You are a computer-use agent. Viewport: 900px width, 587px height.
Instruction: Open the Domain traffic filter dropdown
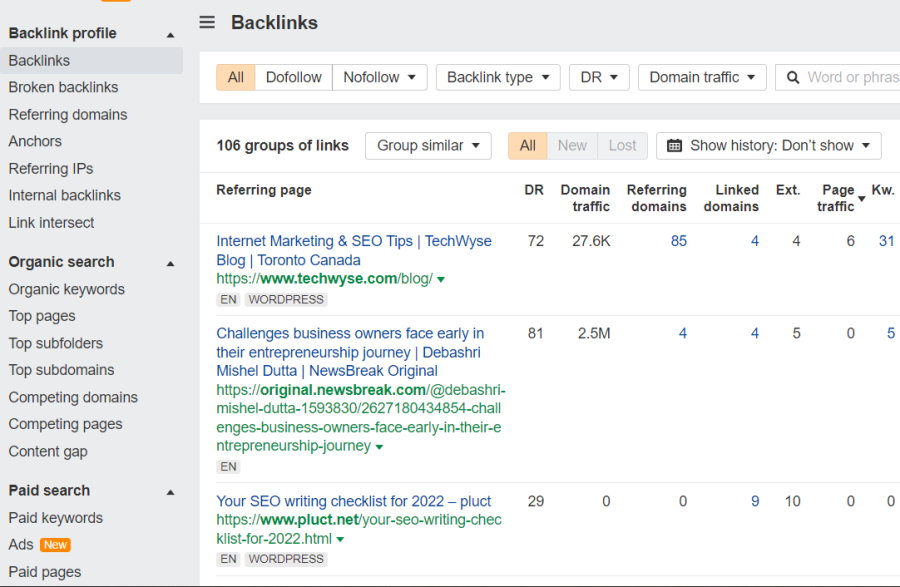(x=702, y=77)
